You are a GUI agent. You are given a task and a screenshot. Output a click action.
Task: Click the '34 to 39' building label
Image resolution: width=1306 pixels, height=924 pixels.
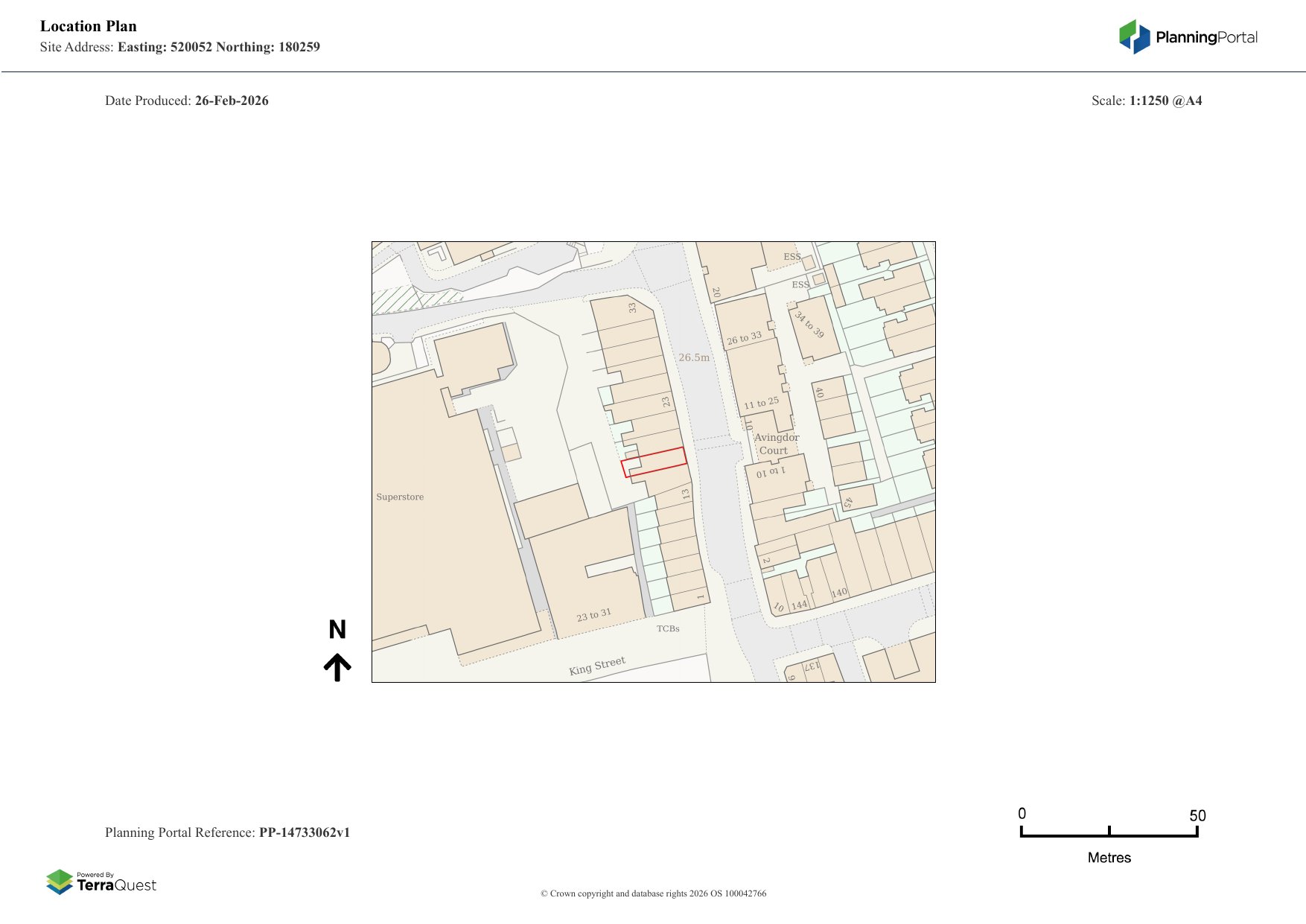(809, 325)
